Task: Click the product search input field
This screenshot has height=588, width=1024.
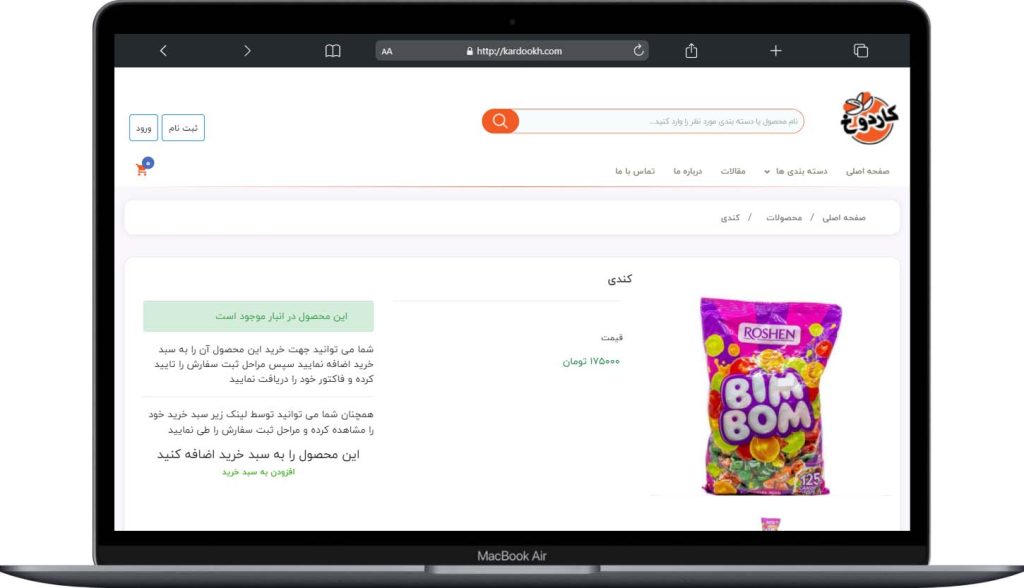Action: point(661,122)
